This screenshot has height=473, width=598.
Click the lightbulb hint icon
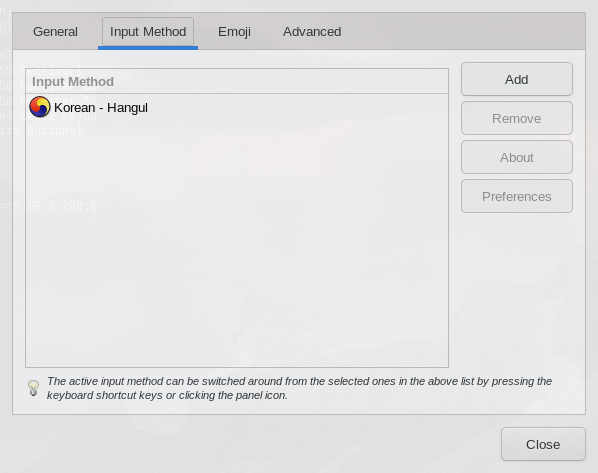pos(34,388)
